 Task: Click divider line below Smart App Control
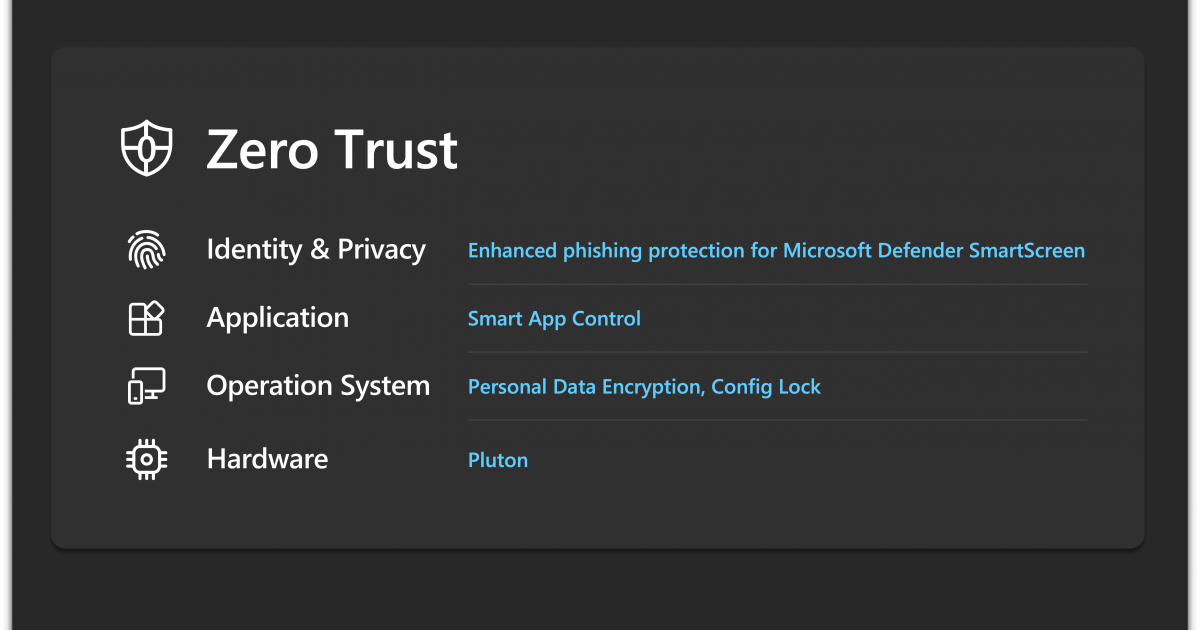click(x=778, y=352)
